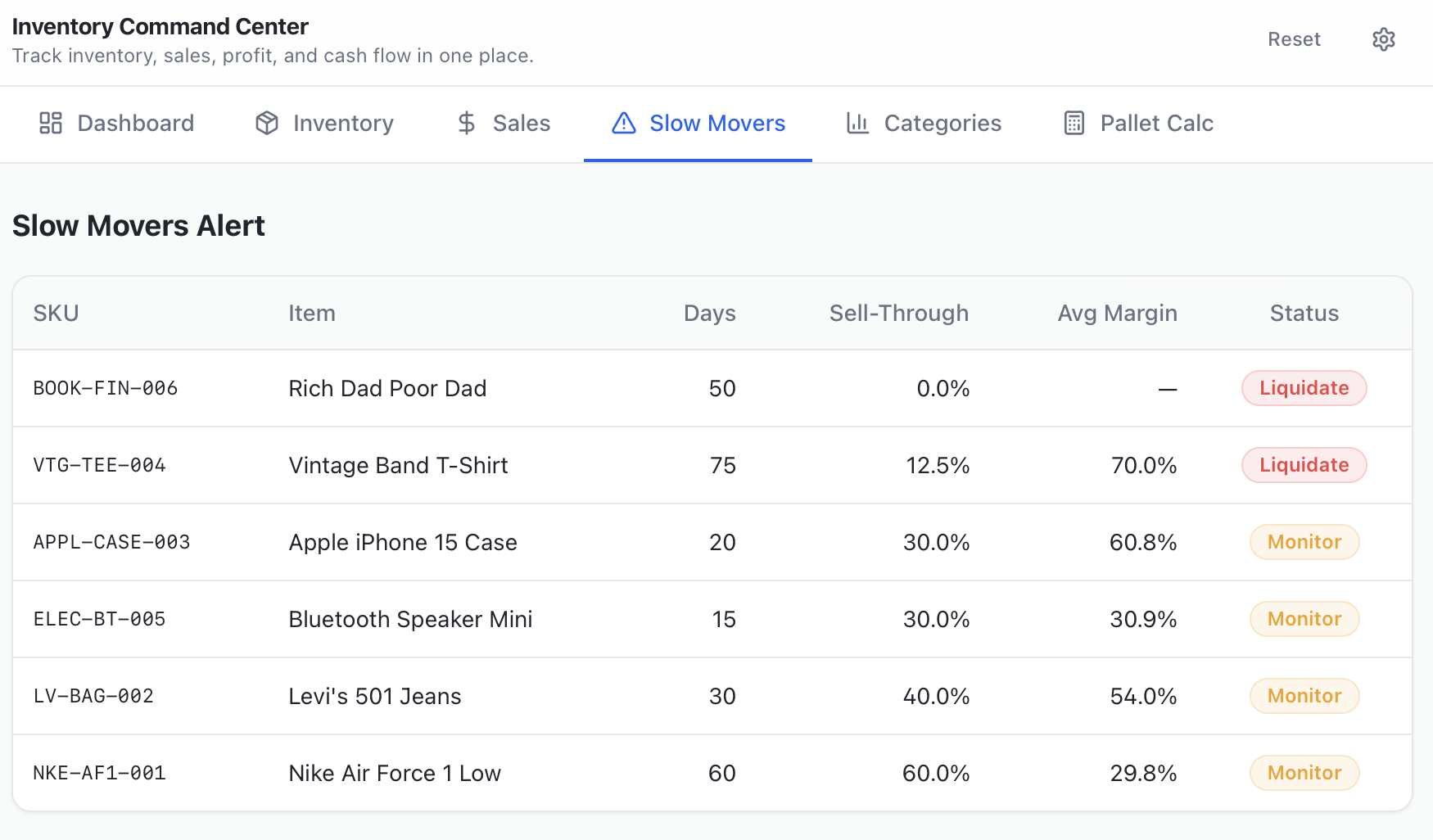
Task: Click the 60.0% sell-through value
Action: (936, 773)
